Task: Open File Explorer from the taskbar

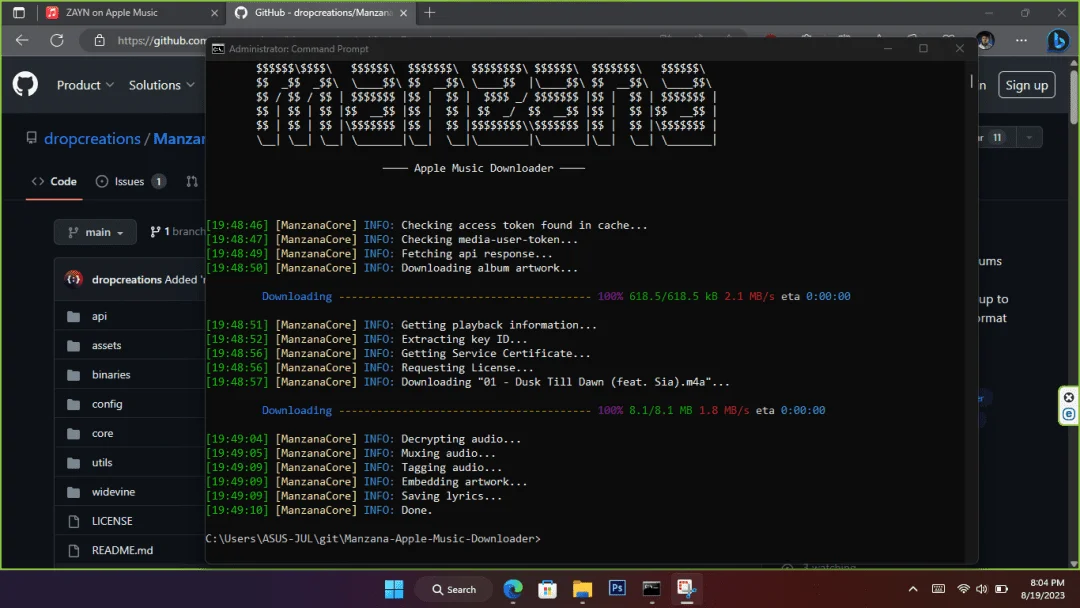Action: (x=582, y=589)
